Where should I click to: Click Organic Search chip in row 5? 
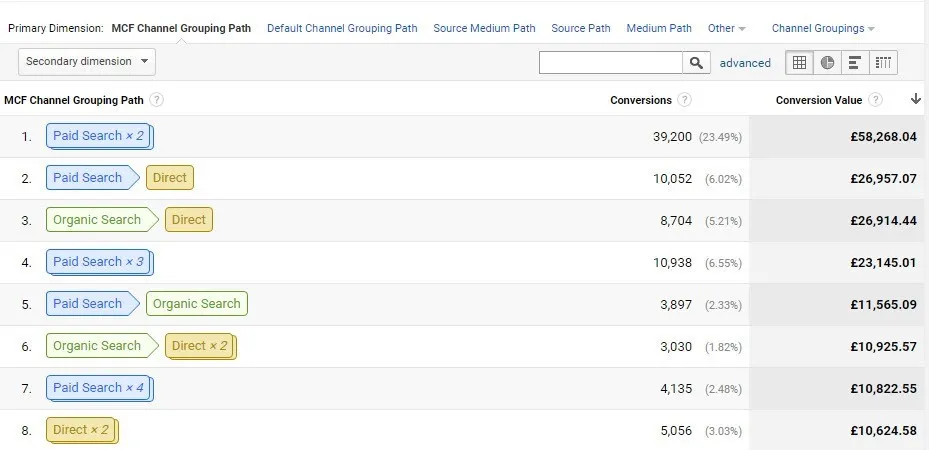[x=197, y=304]
